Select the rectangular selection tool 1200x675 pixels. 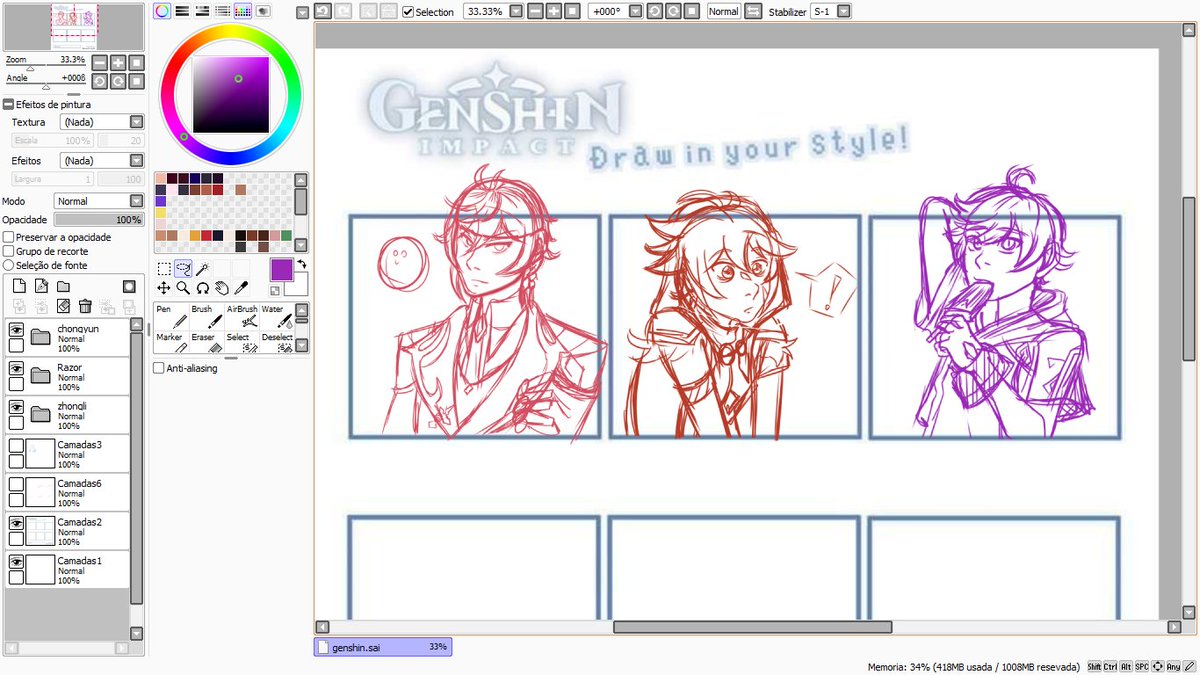tap(164, 268)
